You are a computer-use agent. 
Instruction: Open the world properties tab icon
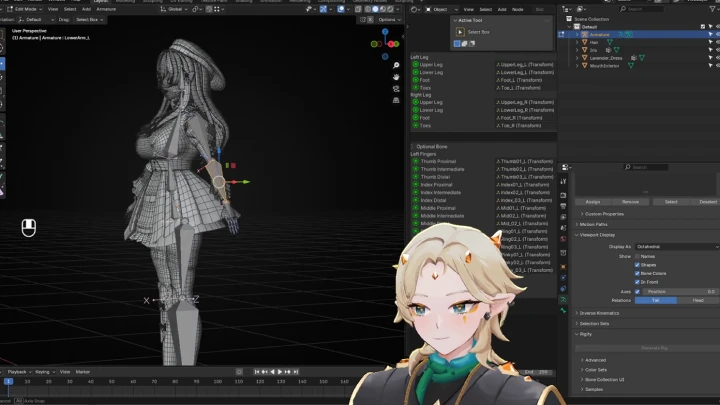tap(563, 239)
